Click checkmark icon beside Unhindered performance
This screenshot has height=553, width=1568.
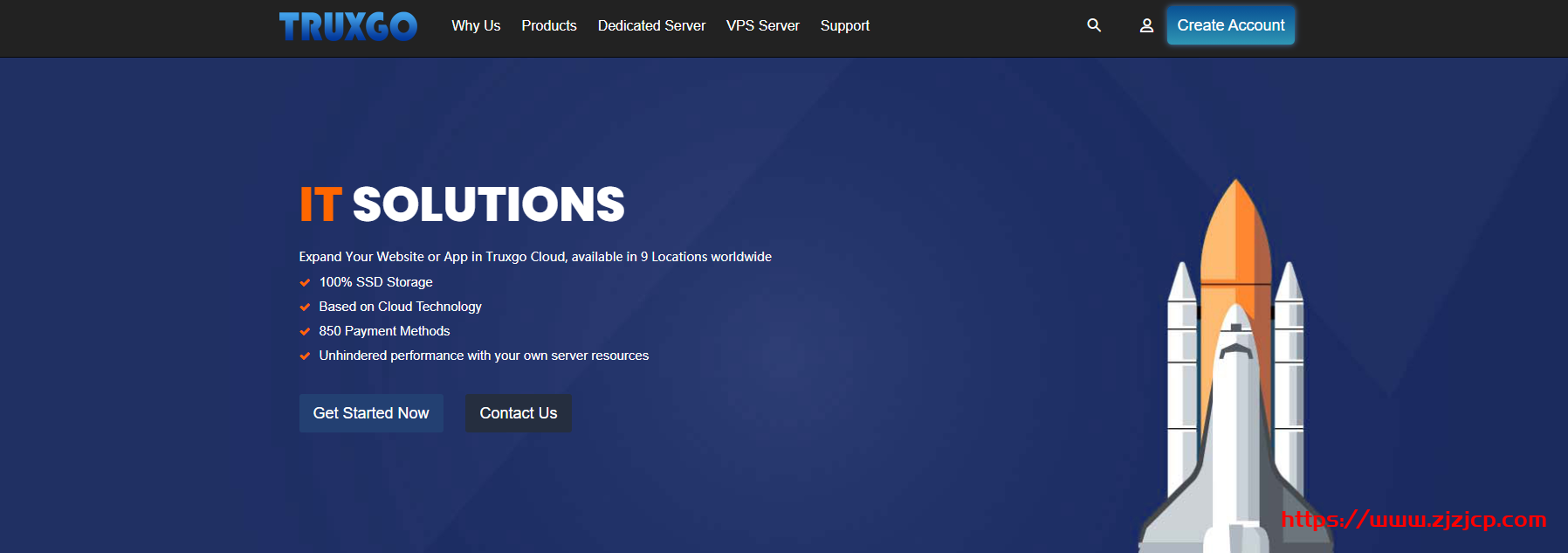pos(305,356)
